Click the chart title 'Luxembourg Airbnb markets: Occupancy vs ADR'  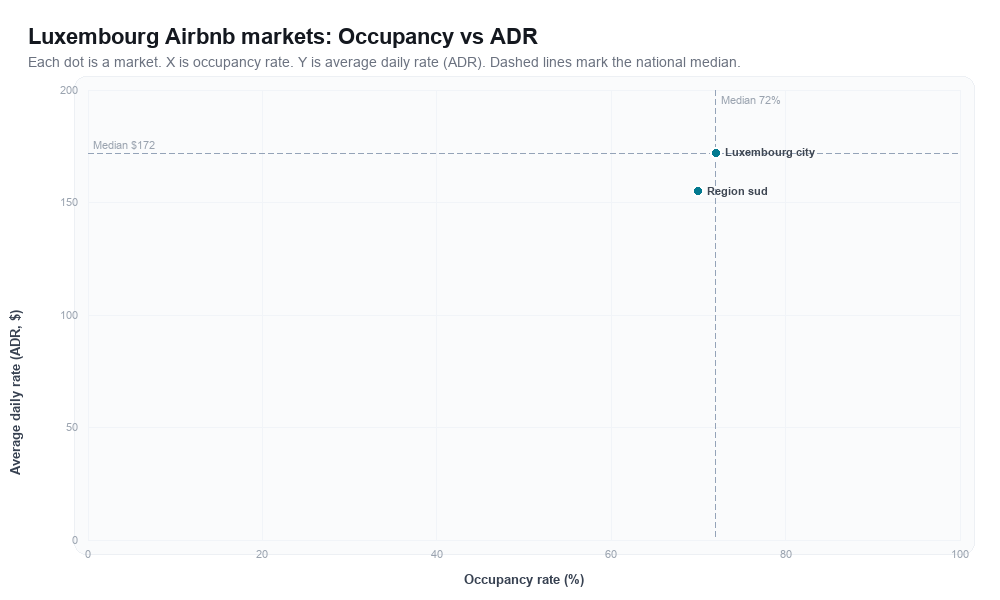coord(283,36)
